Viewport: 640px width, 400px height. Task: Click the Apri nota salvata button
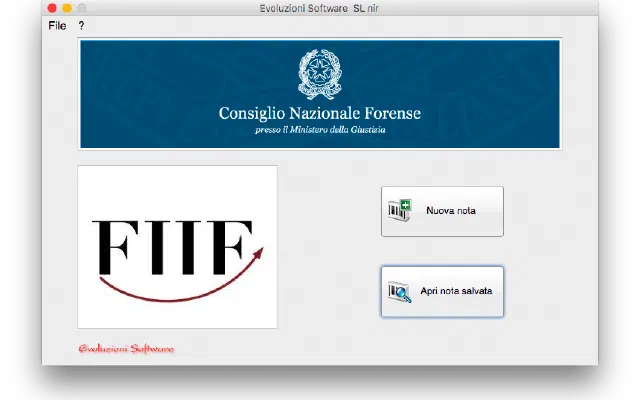click(x=442, y=291)
